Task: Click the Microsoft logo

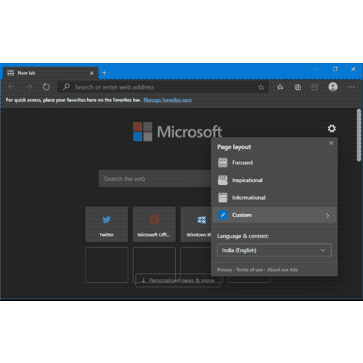Action: click(178, 132)
